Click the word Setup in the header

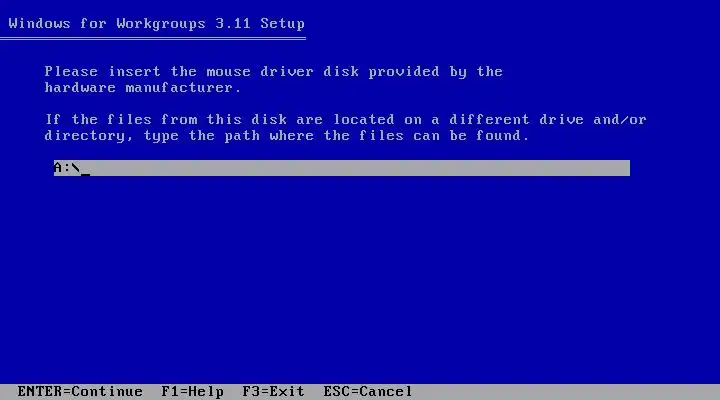[282, 24]
